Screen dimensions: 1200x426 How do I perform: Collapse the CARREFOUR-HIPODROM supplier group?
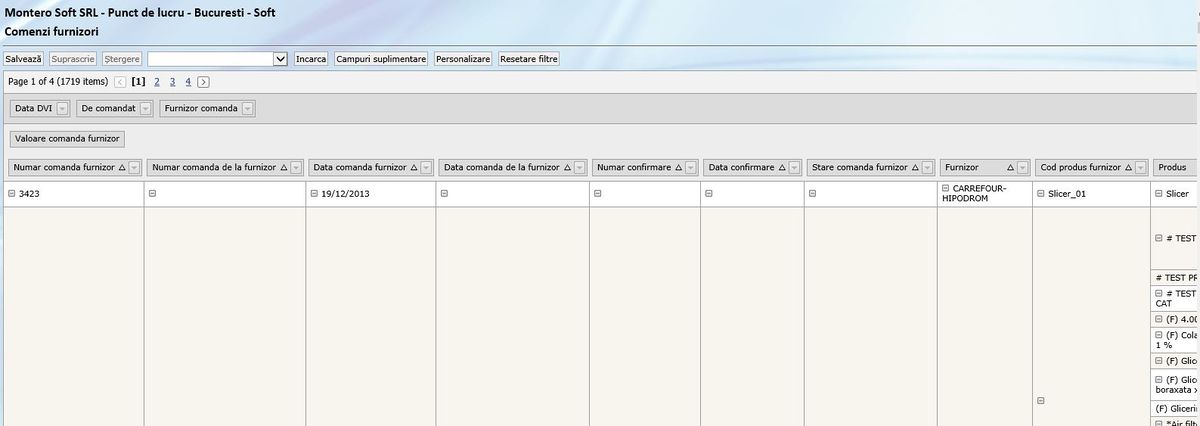point(945,188)
